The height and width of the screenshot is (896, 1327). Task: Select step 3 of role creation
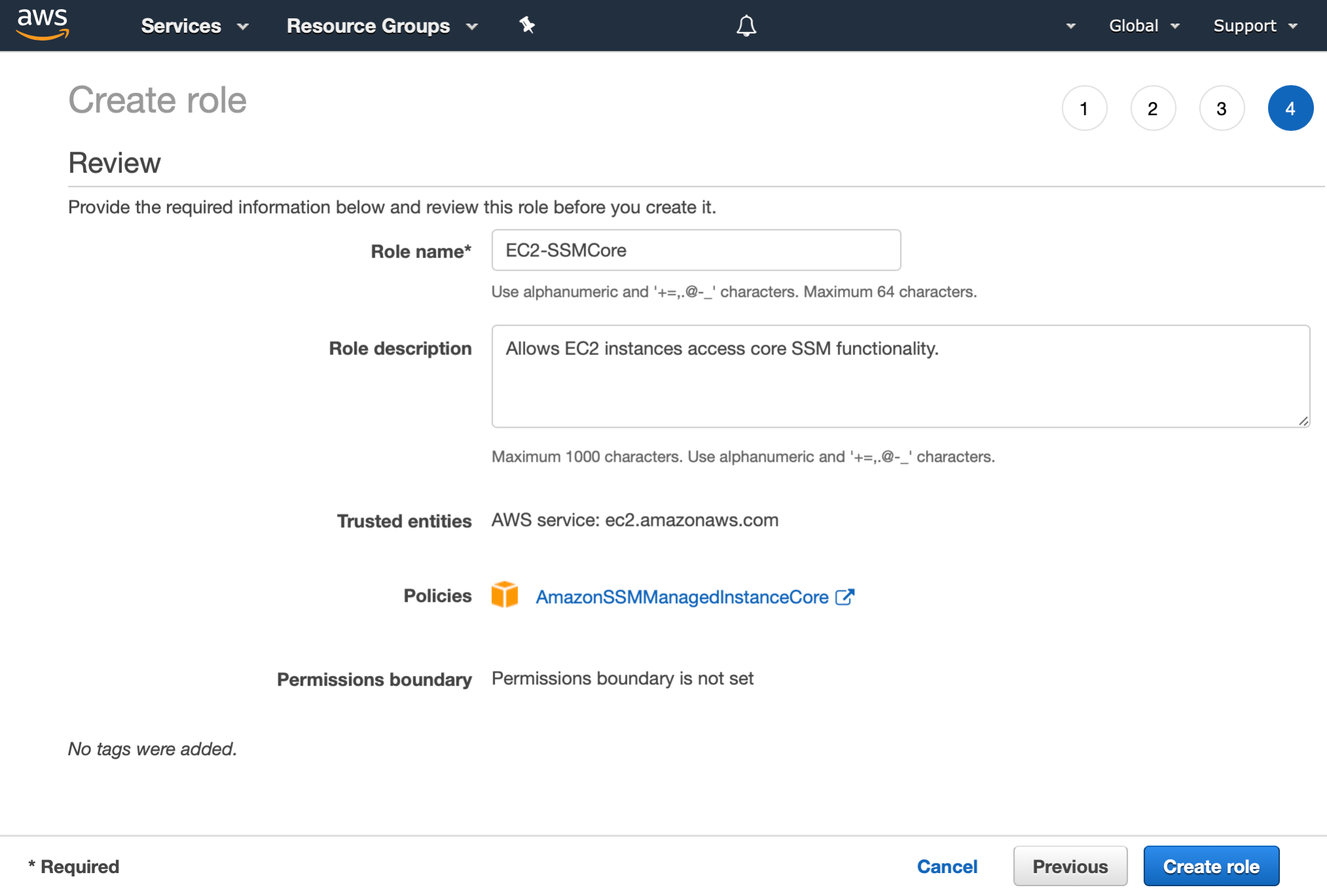click(x=1222, y=108)
